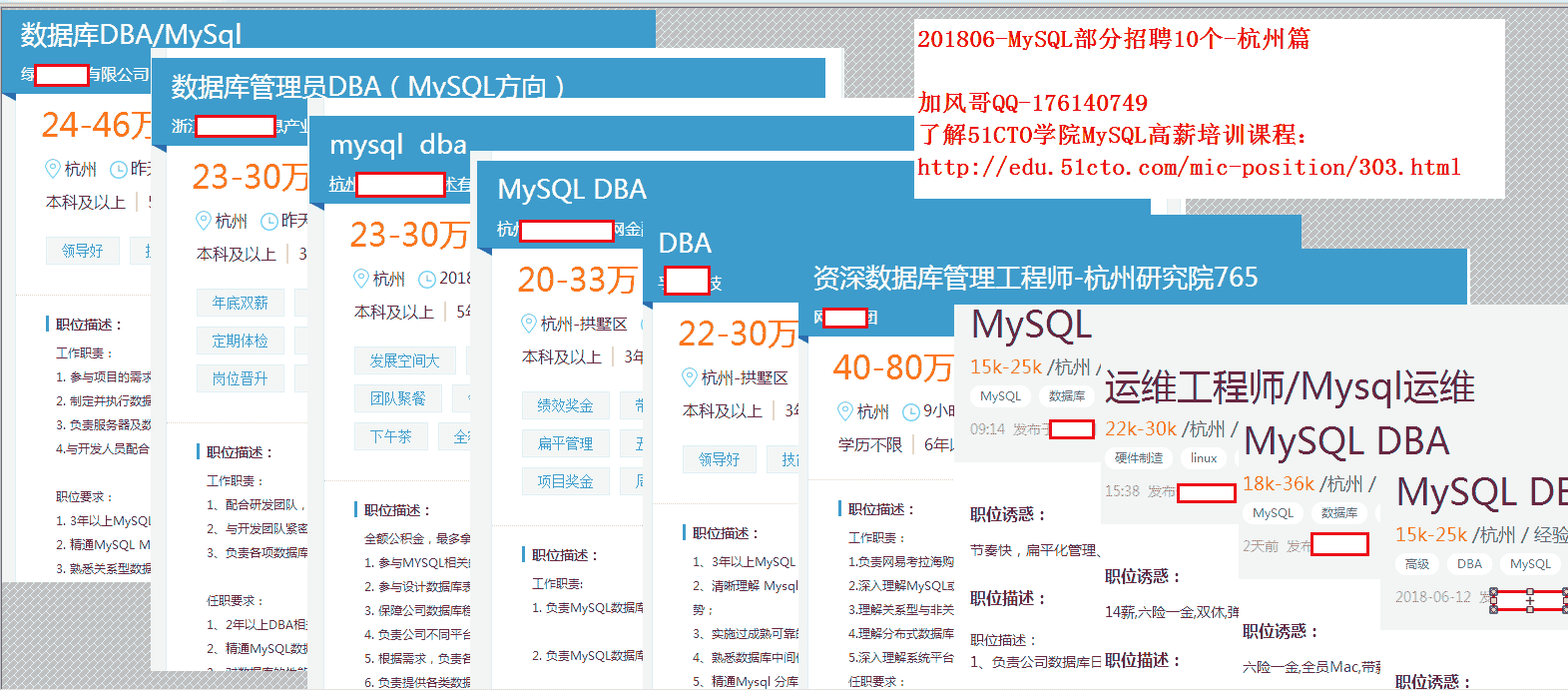Click MySQL tag beside the DBA tag
The image size is (1568, 691).
coord(1530,564)
